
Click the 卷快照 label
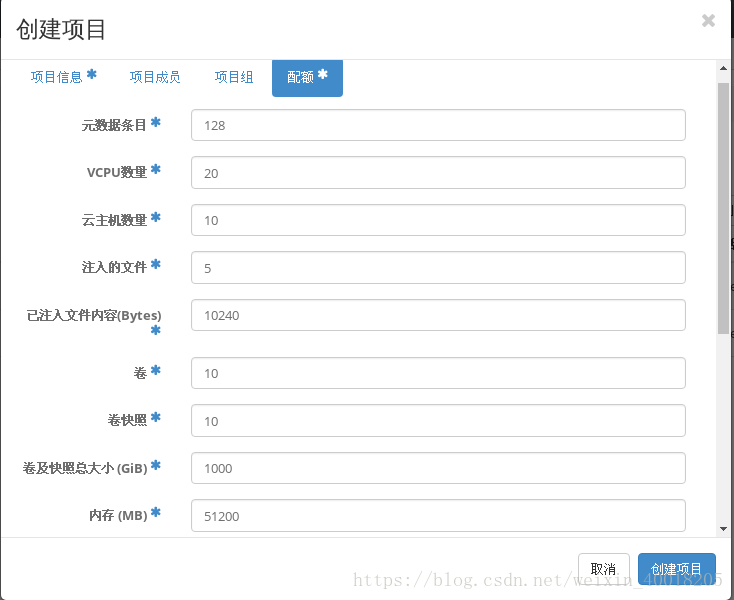pyautogui.click(x=127, y=420)
